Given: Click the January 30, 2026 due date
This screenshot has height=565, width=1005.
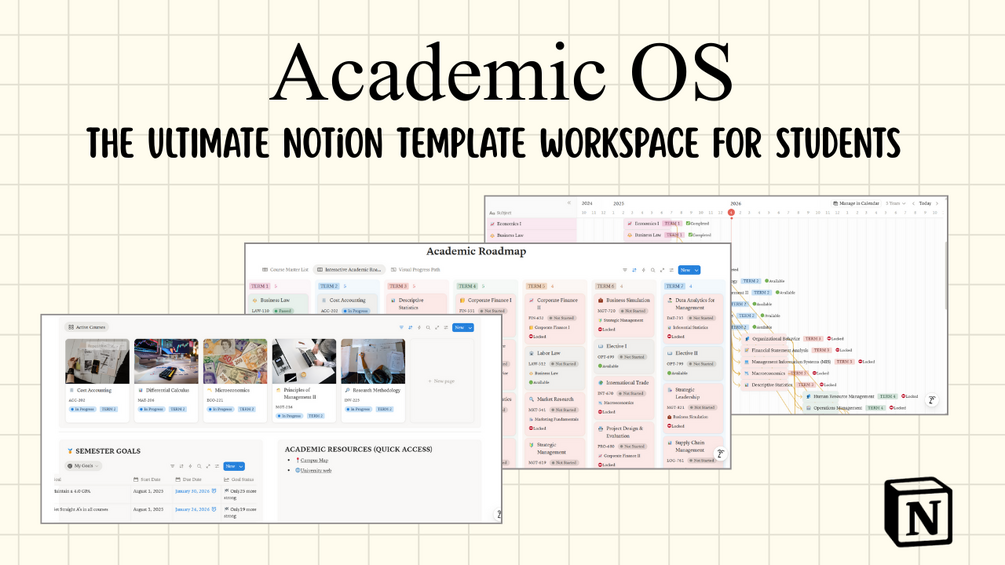Looking at the screenshot, I should click(x=192, y=491).
